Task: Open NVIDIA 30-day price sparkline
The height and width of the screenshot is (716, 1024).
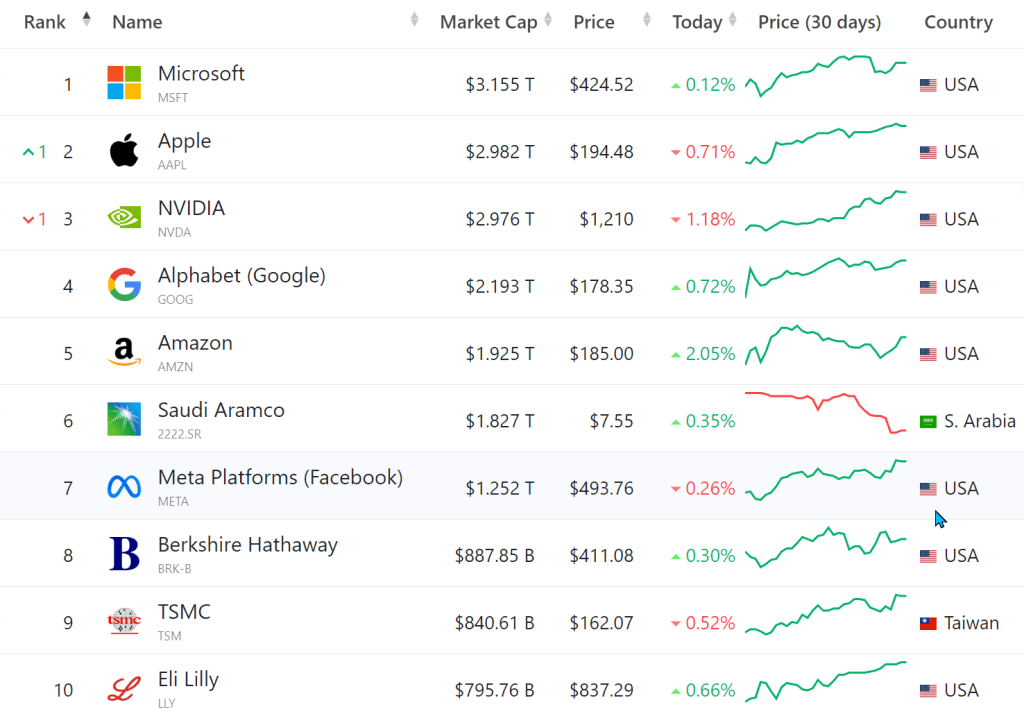Action: 826,212
